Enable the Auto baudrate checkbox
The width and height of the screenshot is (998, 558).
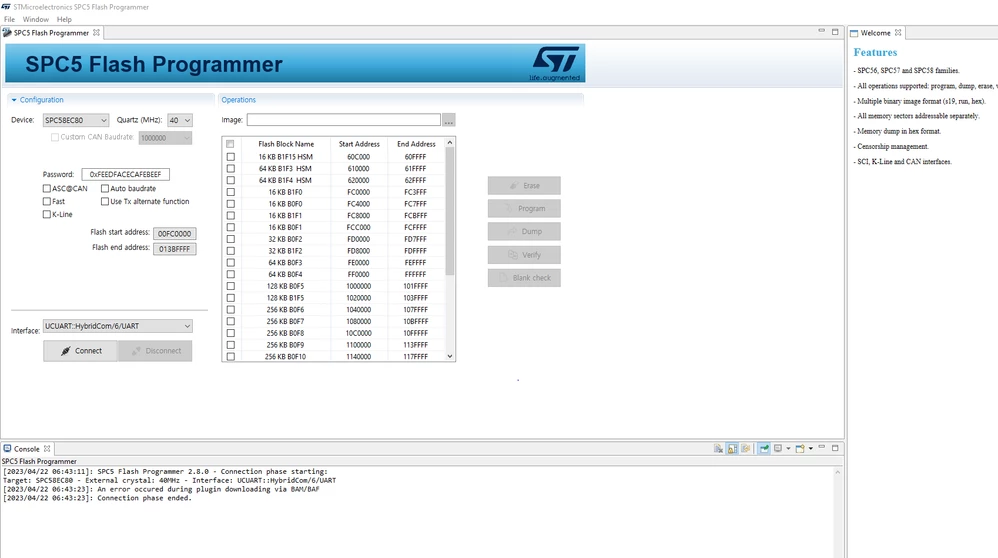[x=104, y=188]
